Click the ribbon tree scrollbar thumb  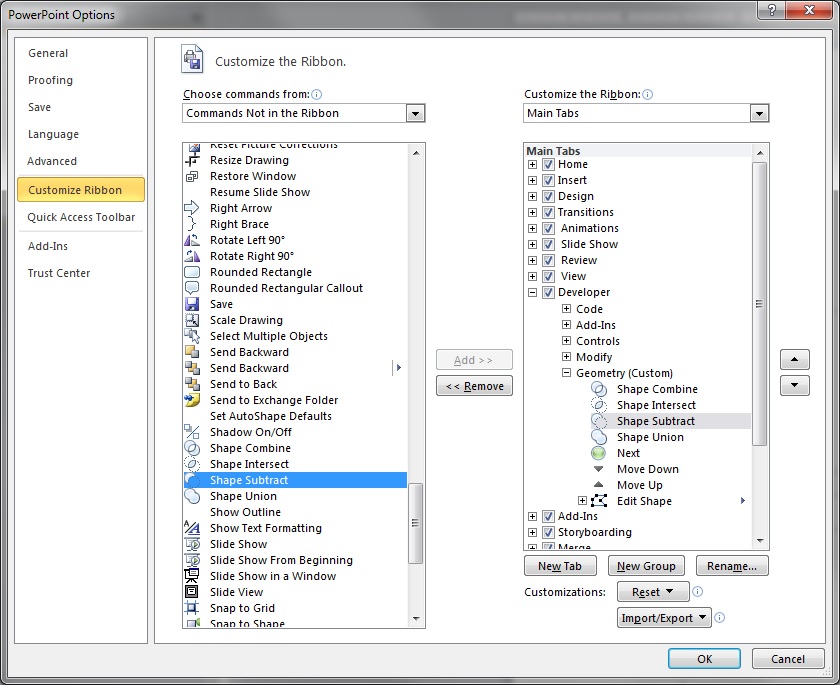pos(759,304)
